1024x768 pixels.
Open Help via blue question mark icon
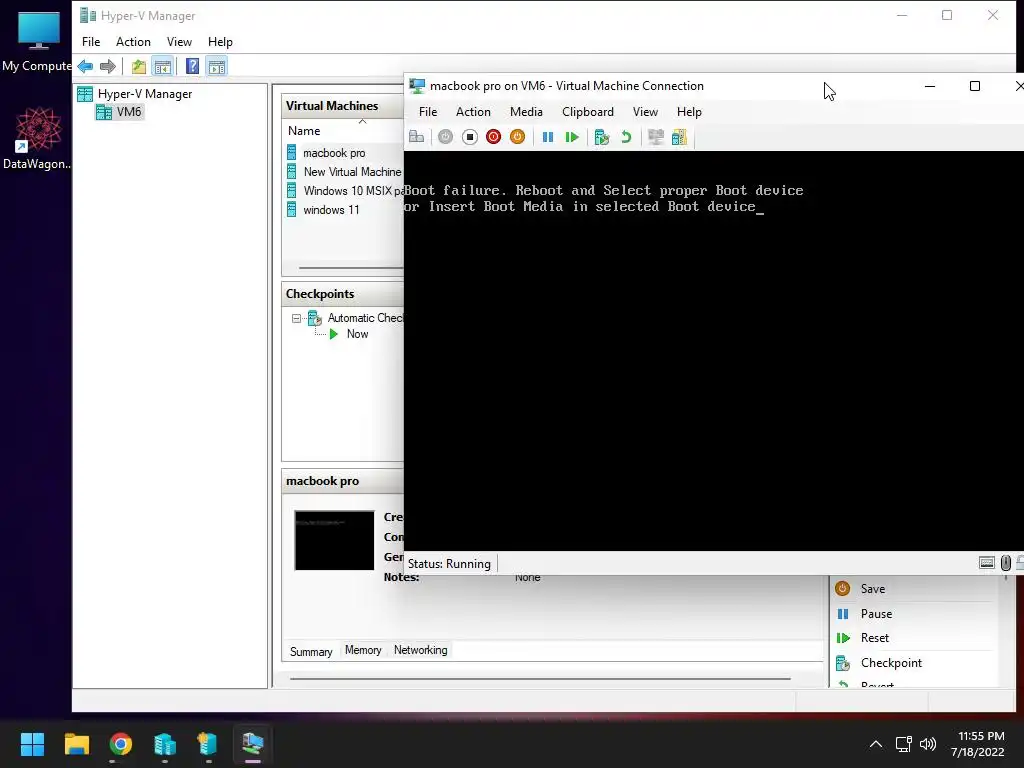(193, 66)
